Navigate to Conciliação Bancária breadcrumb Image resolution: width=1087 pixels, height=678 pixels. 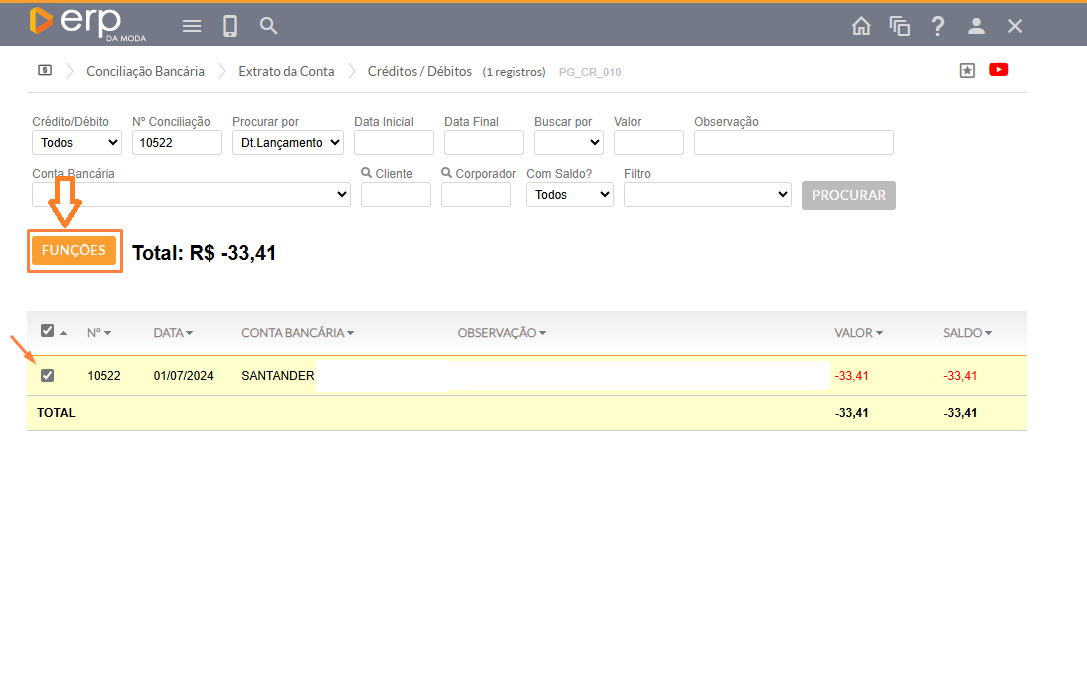(x=145, y=71)
